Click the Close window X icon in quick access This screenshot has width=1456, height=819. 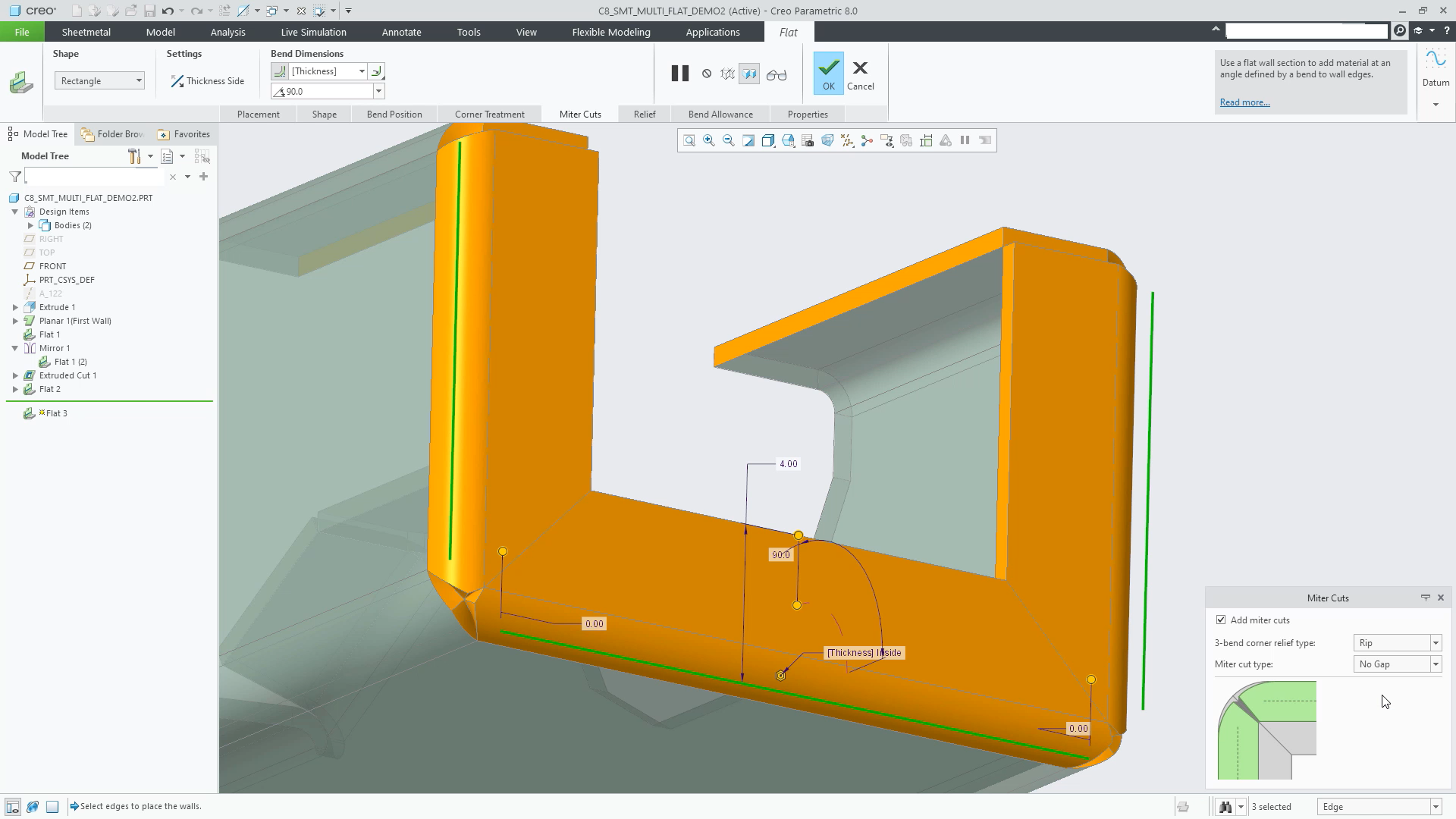coord(301,11)
